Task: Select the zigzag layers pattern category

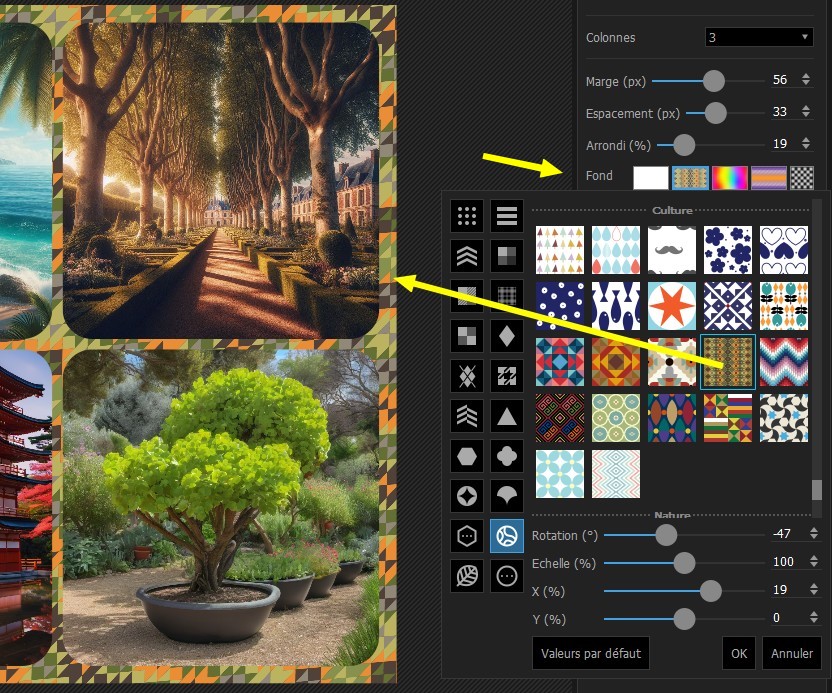Action: [x=467, y=416]
